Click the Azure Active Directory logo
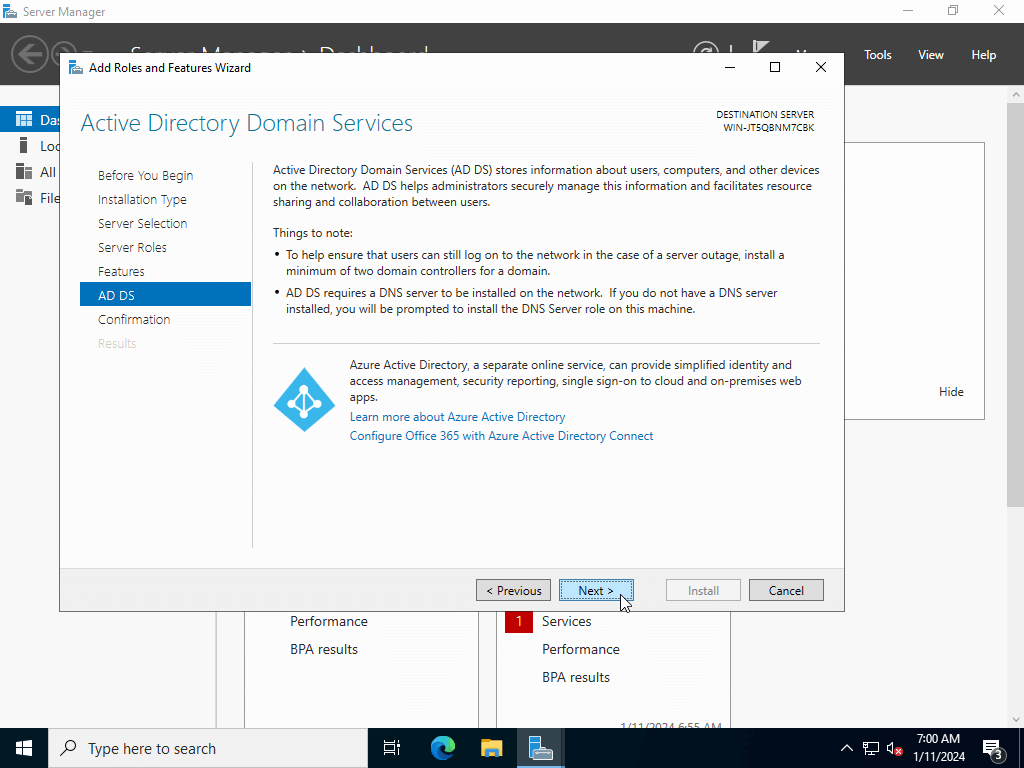Image resolution: width=1024 pixels, height=768 pixels. pos(304,399)
